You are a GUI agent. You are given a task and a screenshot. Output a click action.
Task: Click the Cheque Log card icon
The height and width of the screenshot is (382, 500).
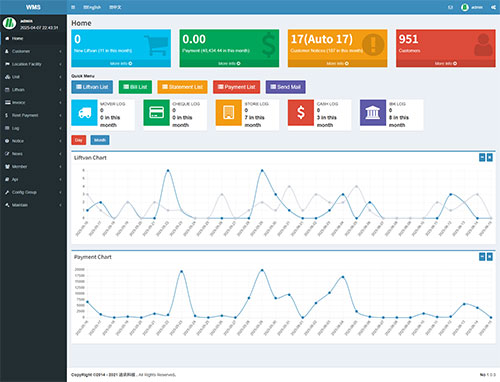click(156, 113)
